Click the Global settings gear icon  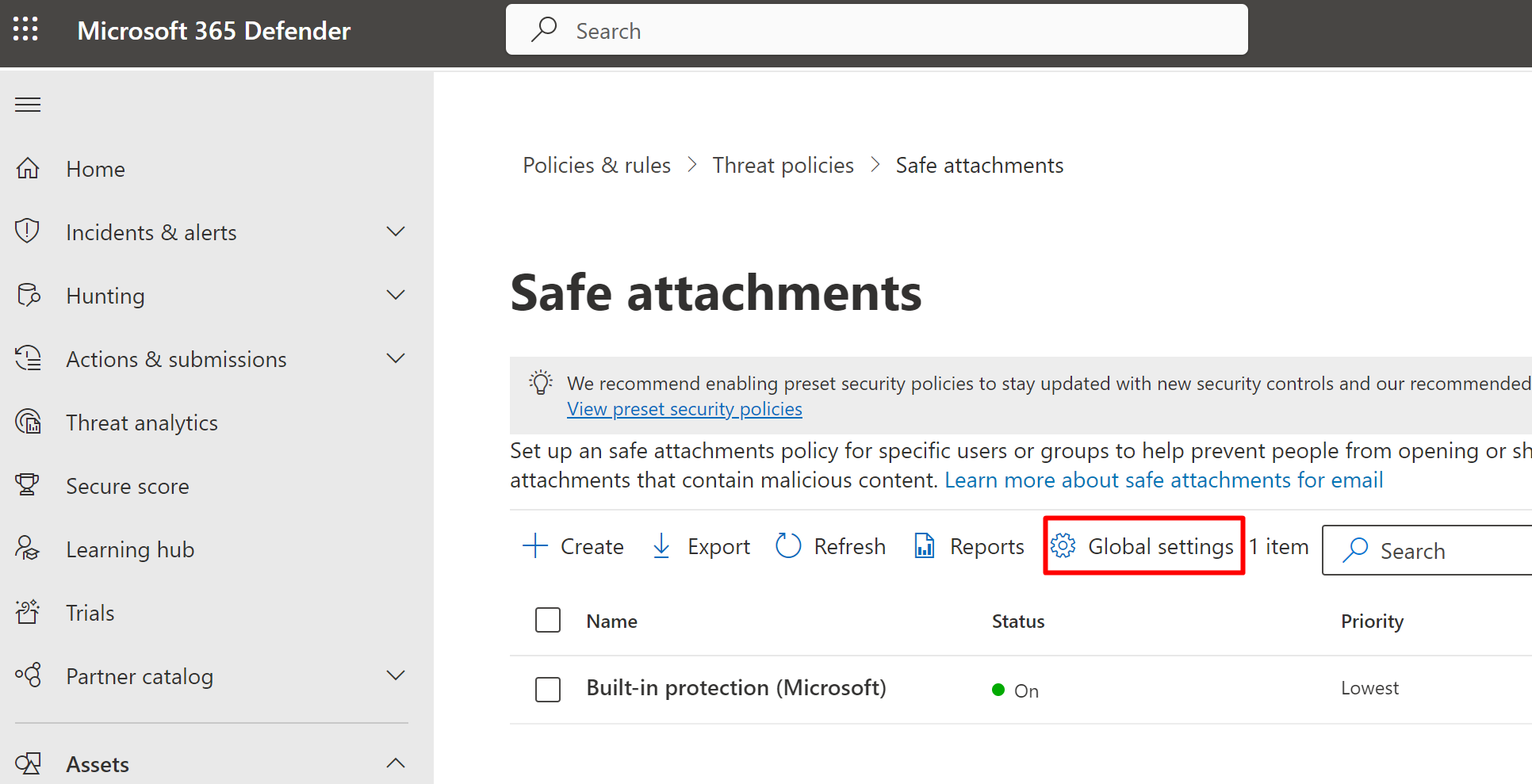(x=1063, y=545)
